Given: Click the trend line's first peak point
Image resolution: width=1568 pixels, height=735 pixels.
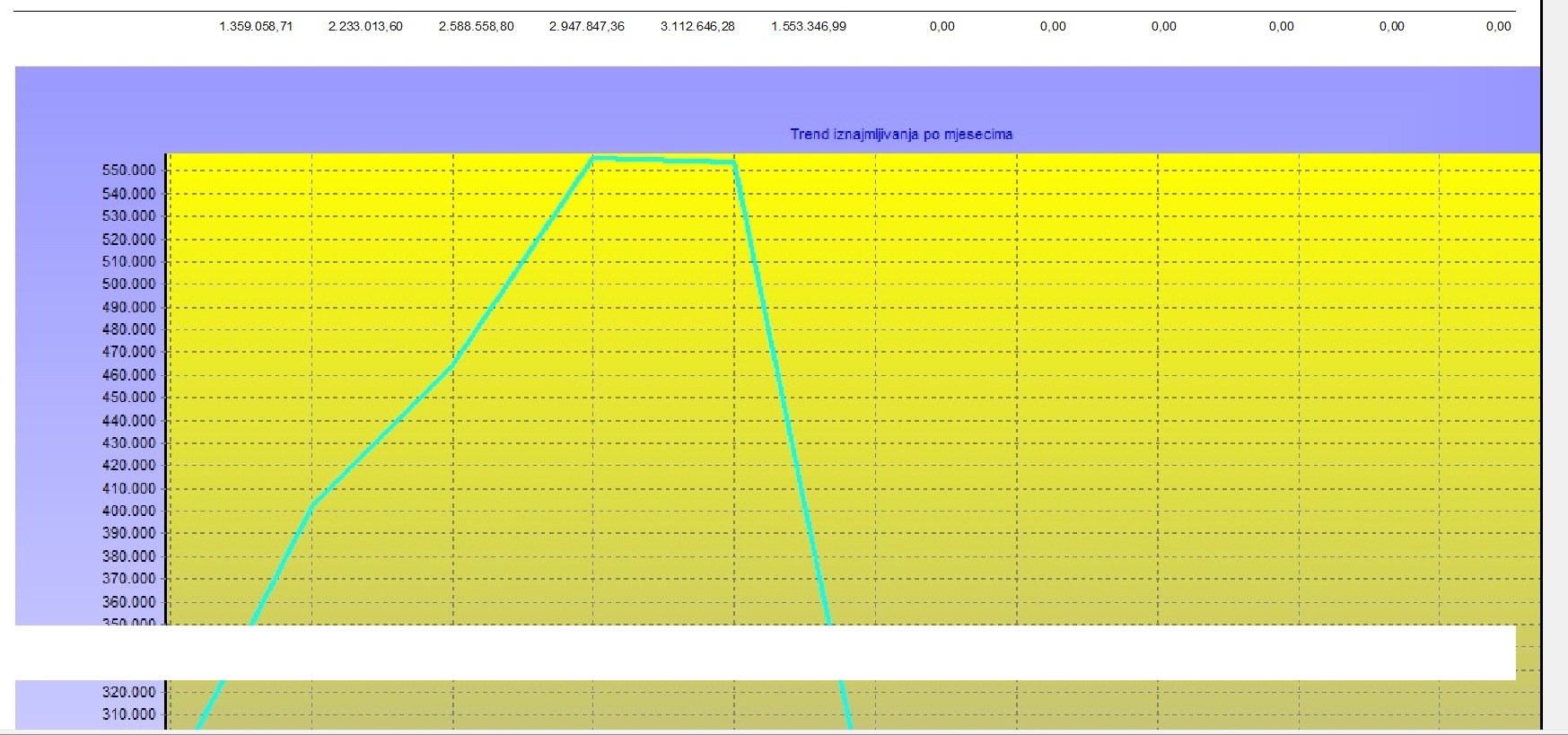Looking at the screenshot, I should (593, 158).
